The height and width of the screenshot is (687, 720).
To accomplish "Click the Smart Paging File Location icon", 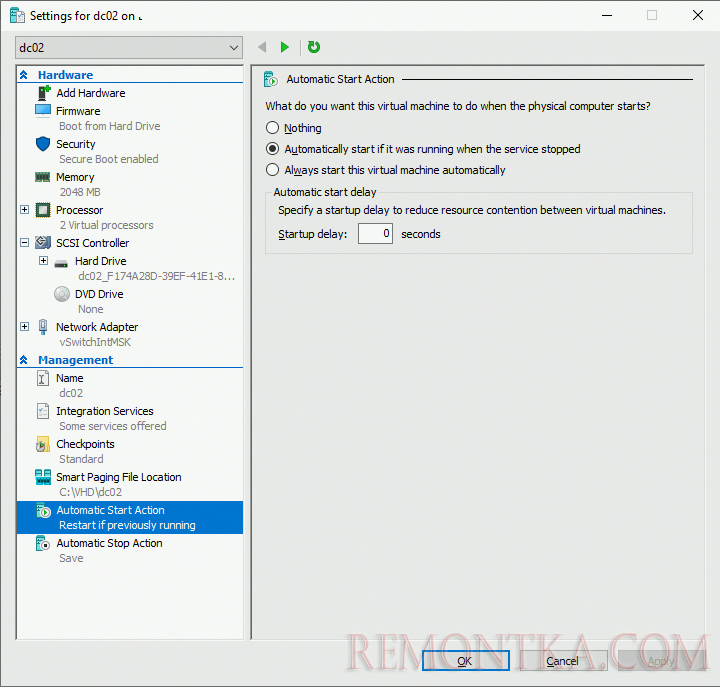I will (43, 477).
